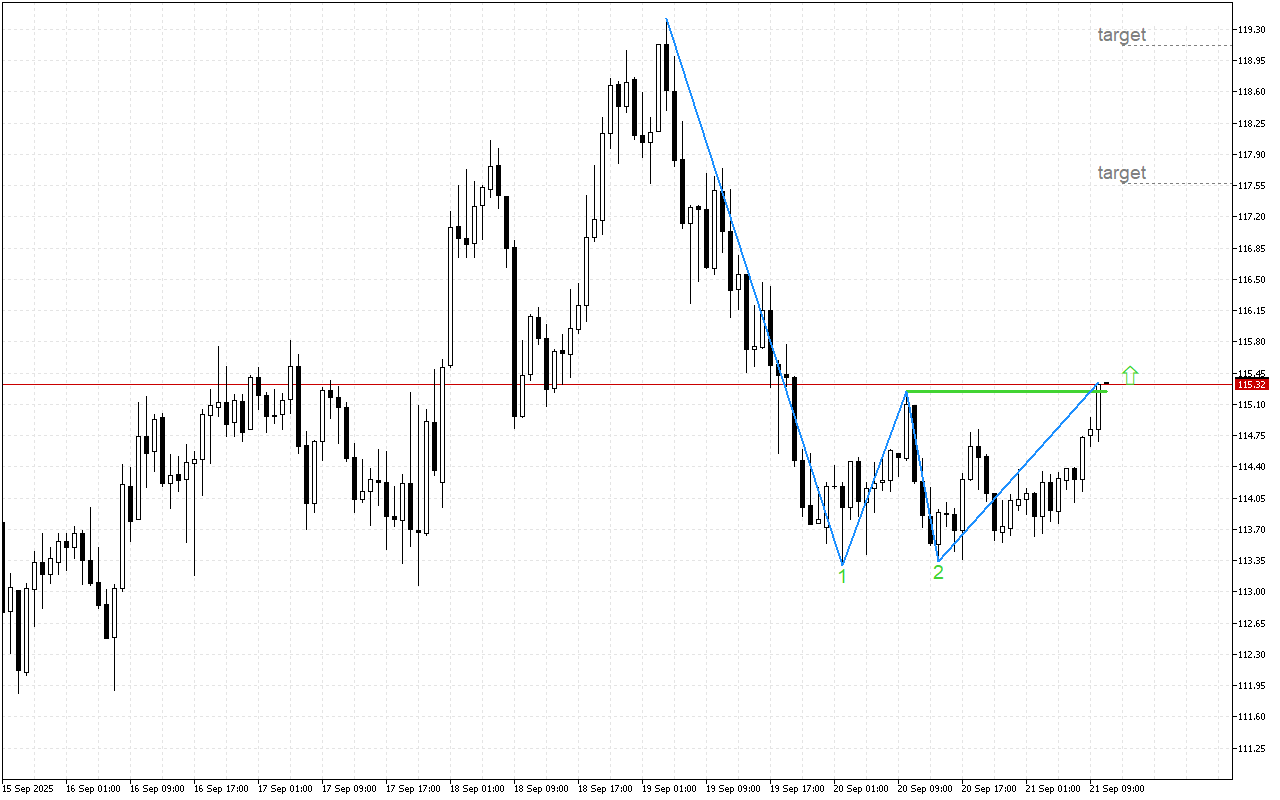Click the lower "target" label near 117.55

tap(1121, 173)
